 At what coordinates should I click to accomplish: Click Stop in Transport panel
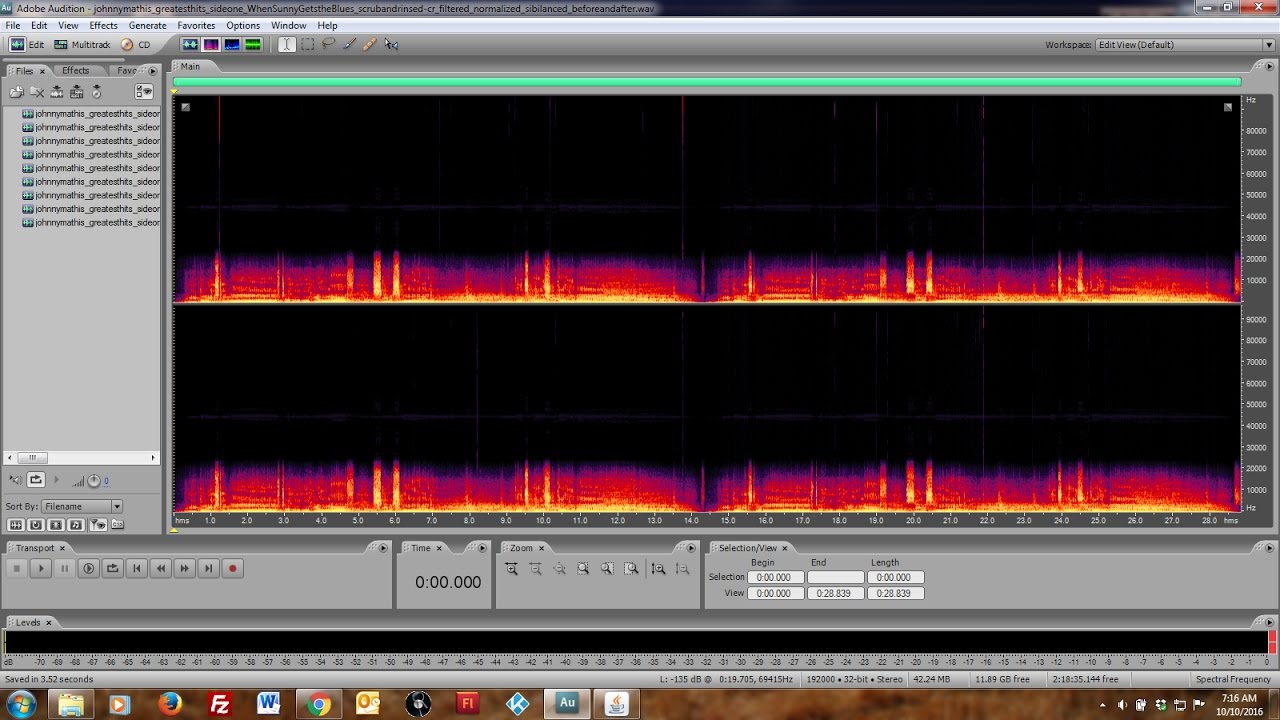pyautogui.click(x=16, y=568)
